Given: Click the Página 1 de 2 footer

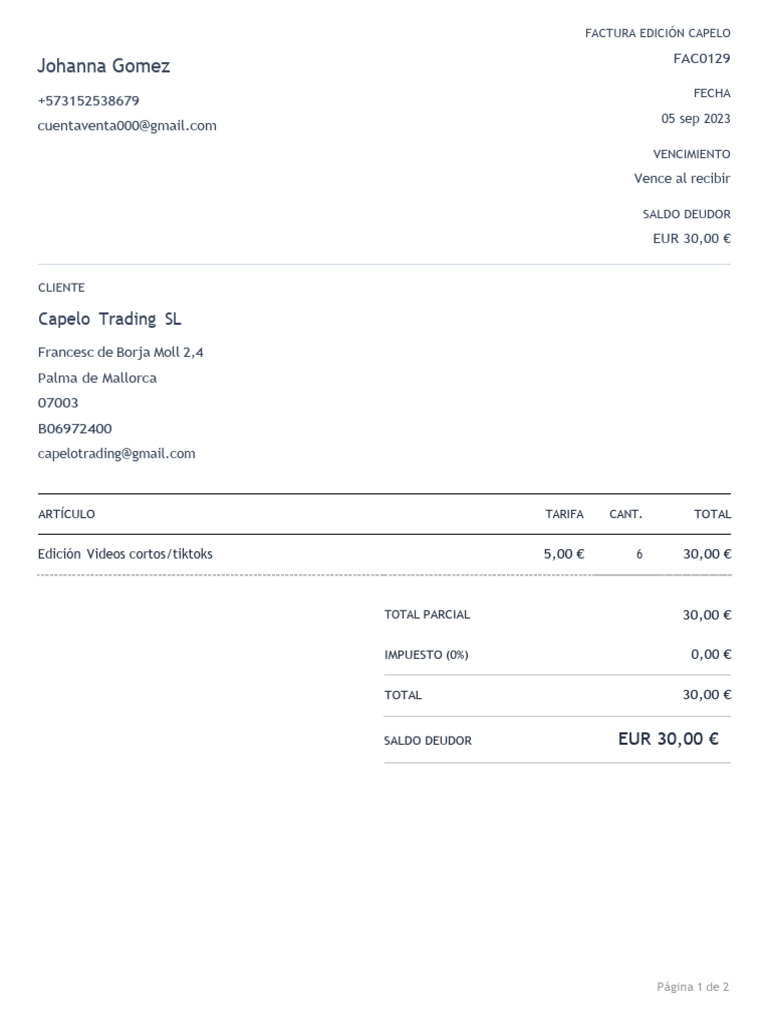Looking at the screenshot, I should pyautogui.click(x=693, y=987).
